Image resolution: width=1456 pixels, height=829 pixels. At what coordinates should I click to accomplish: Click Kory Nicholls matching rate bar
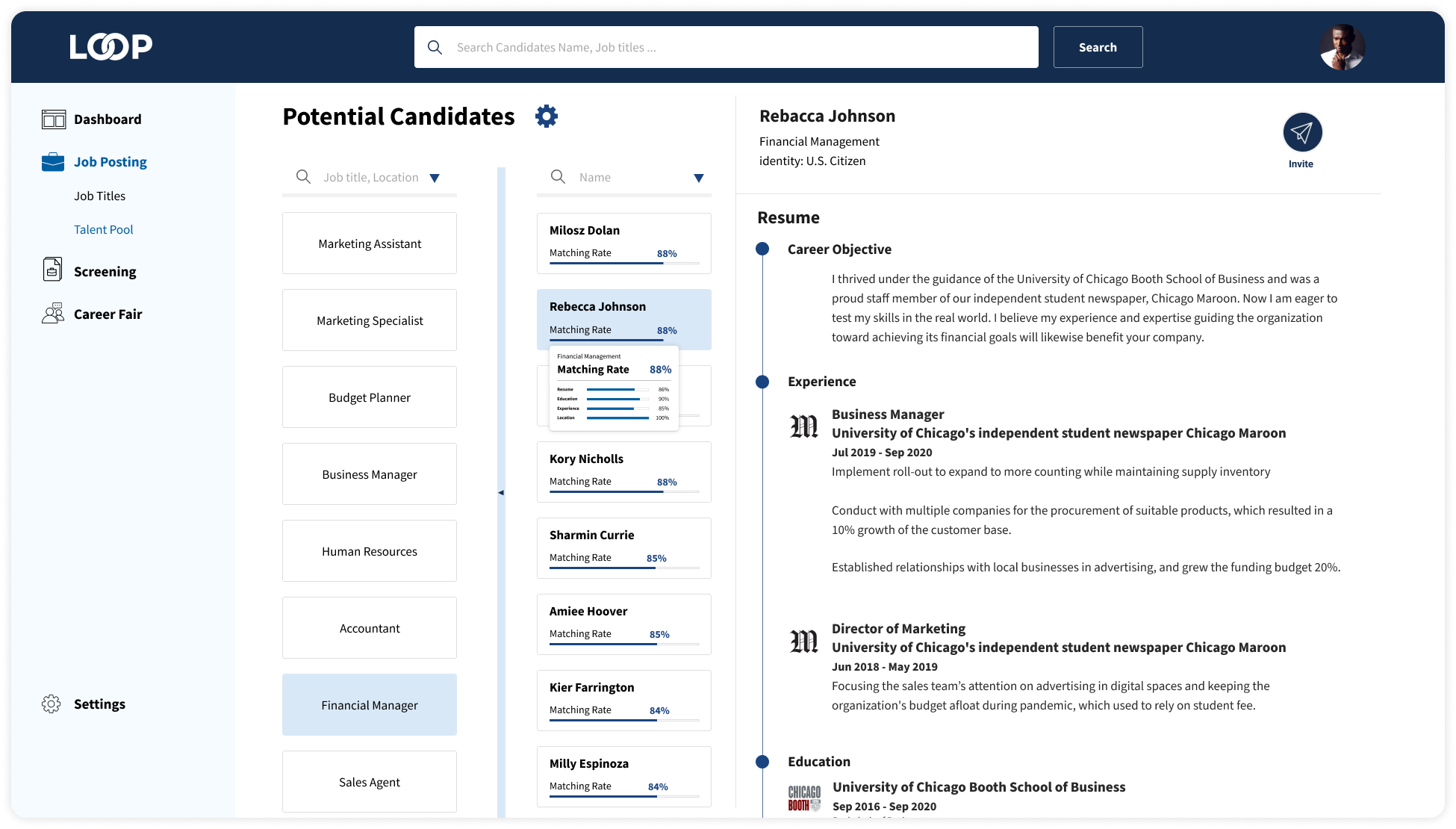[x=623, y=491]
